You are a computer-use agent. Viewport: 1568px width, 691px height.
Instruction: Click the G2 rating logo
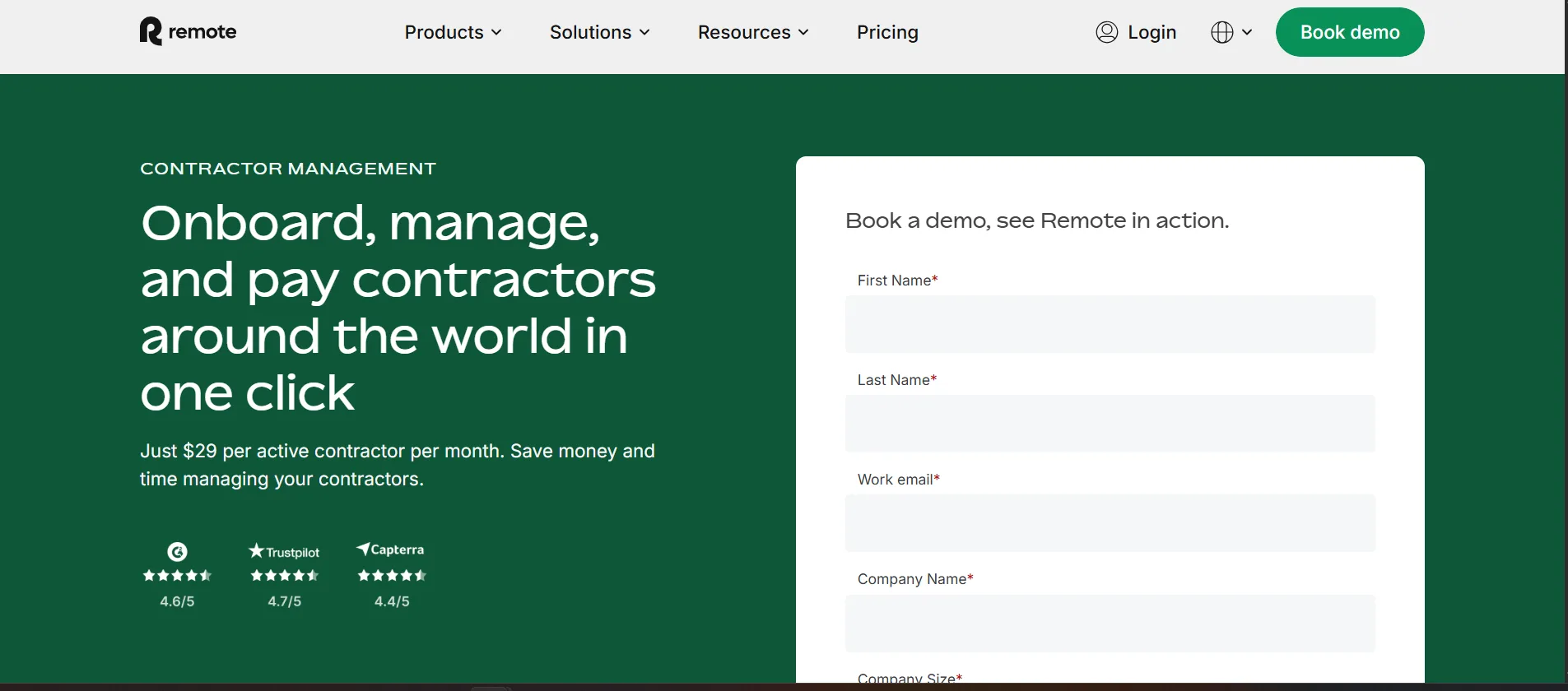coord(177,552)
